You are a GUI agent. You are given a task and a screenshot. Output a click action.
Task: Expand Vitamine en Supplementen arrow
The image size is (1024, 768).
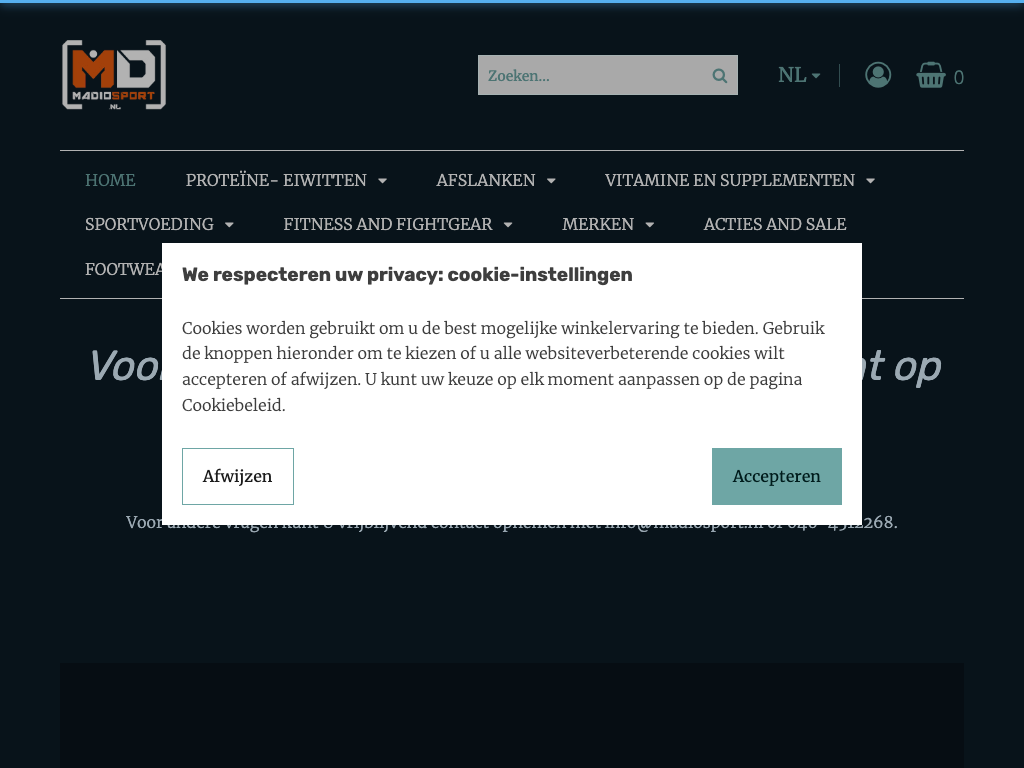pos(871,181)
